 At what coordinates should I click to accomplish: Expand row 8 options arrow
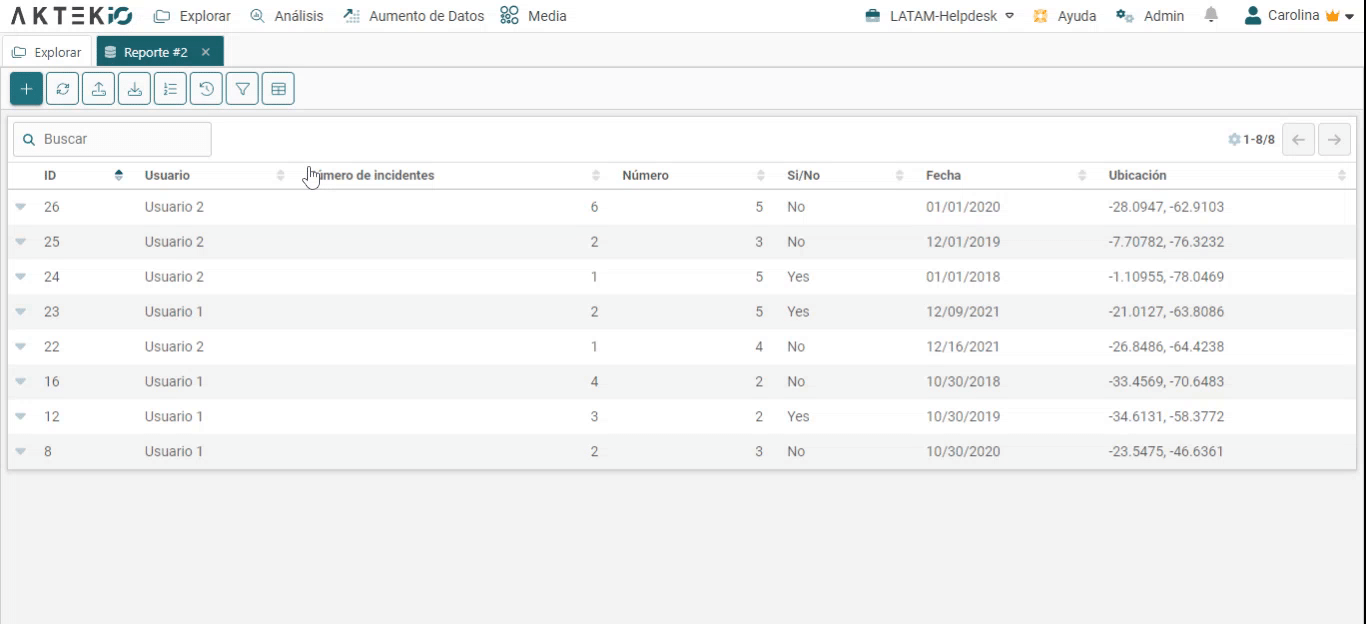[20, 452]
